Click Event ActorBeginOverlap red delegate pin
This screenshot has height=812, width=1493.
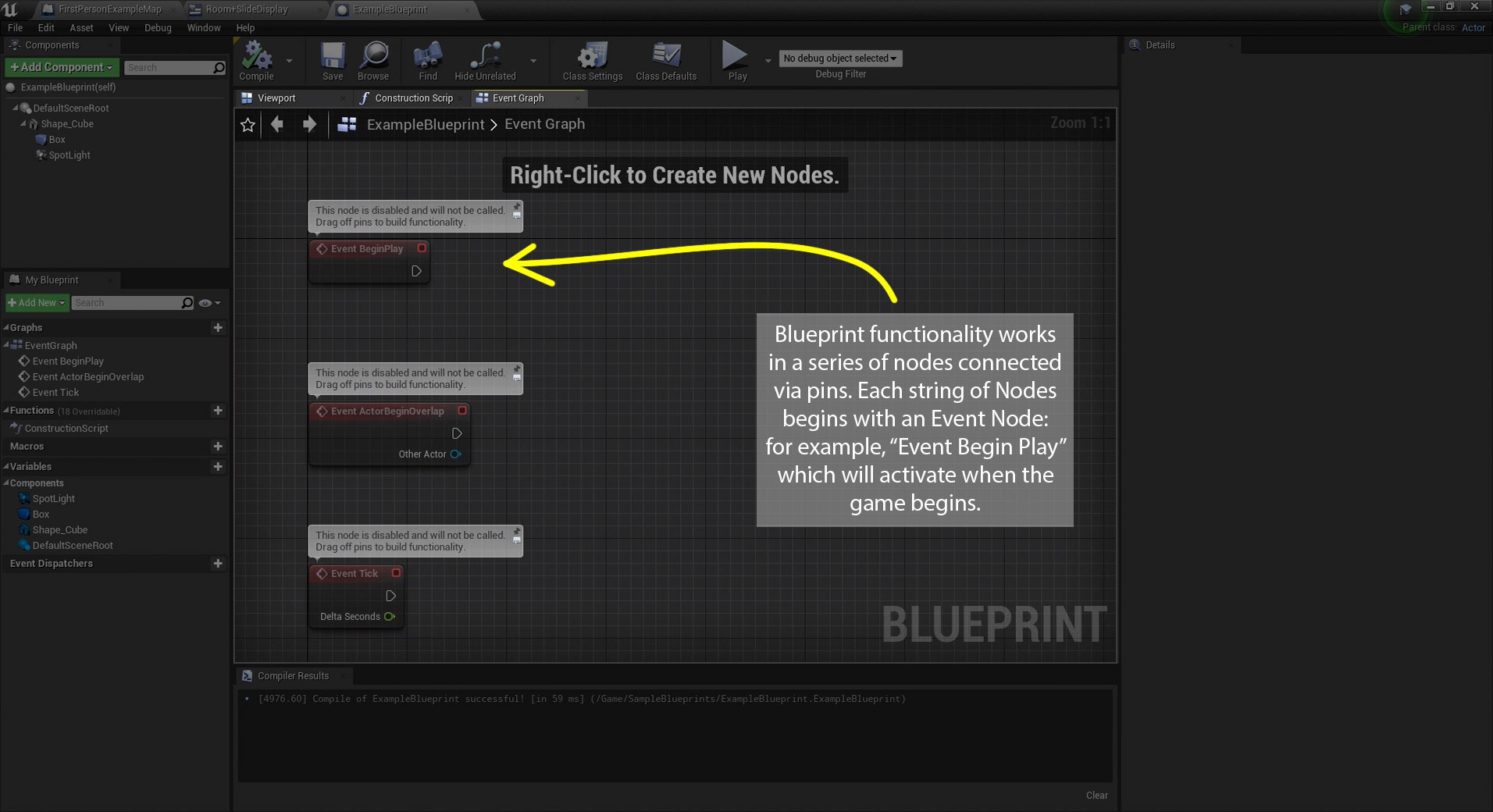click(x=462, y=411)
